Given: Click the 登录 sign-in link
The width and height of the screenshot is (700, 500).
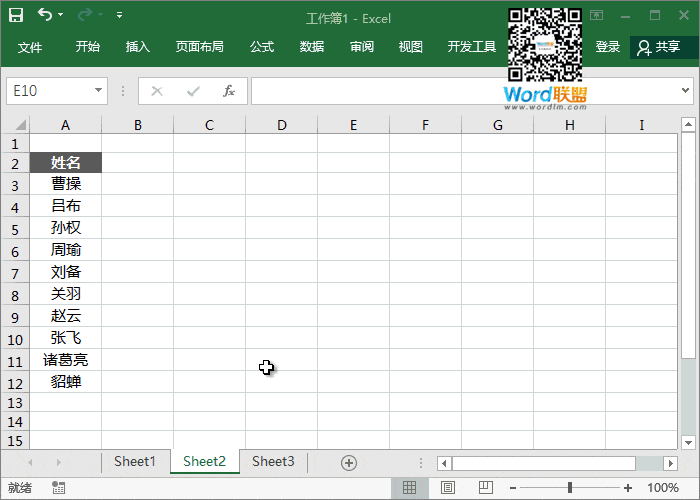Looking at the screenshot, I should (608, 46).
